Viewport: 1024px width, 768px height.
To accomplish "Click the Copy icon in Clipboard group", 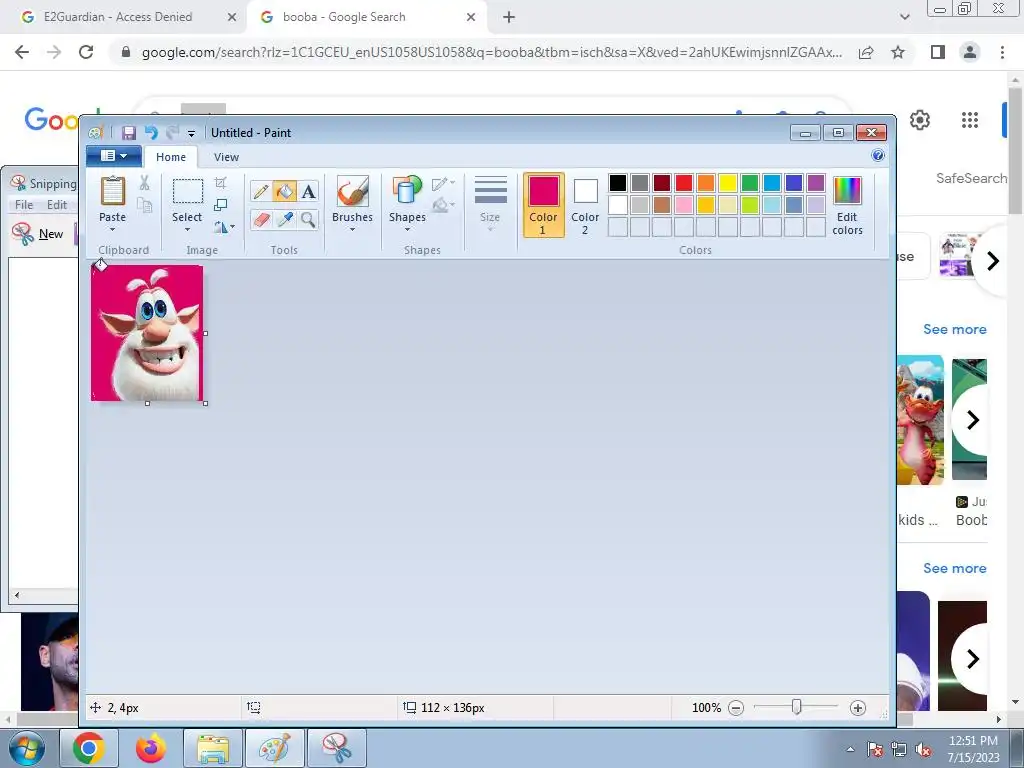I will click(x=144, y=206).
